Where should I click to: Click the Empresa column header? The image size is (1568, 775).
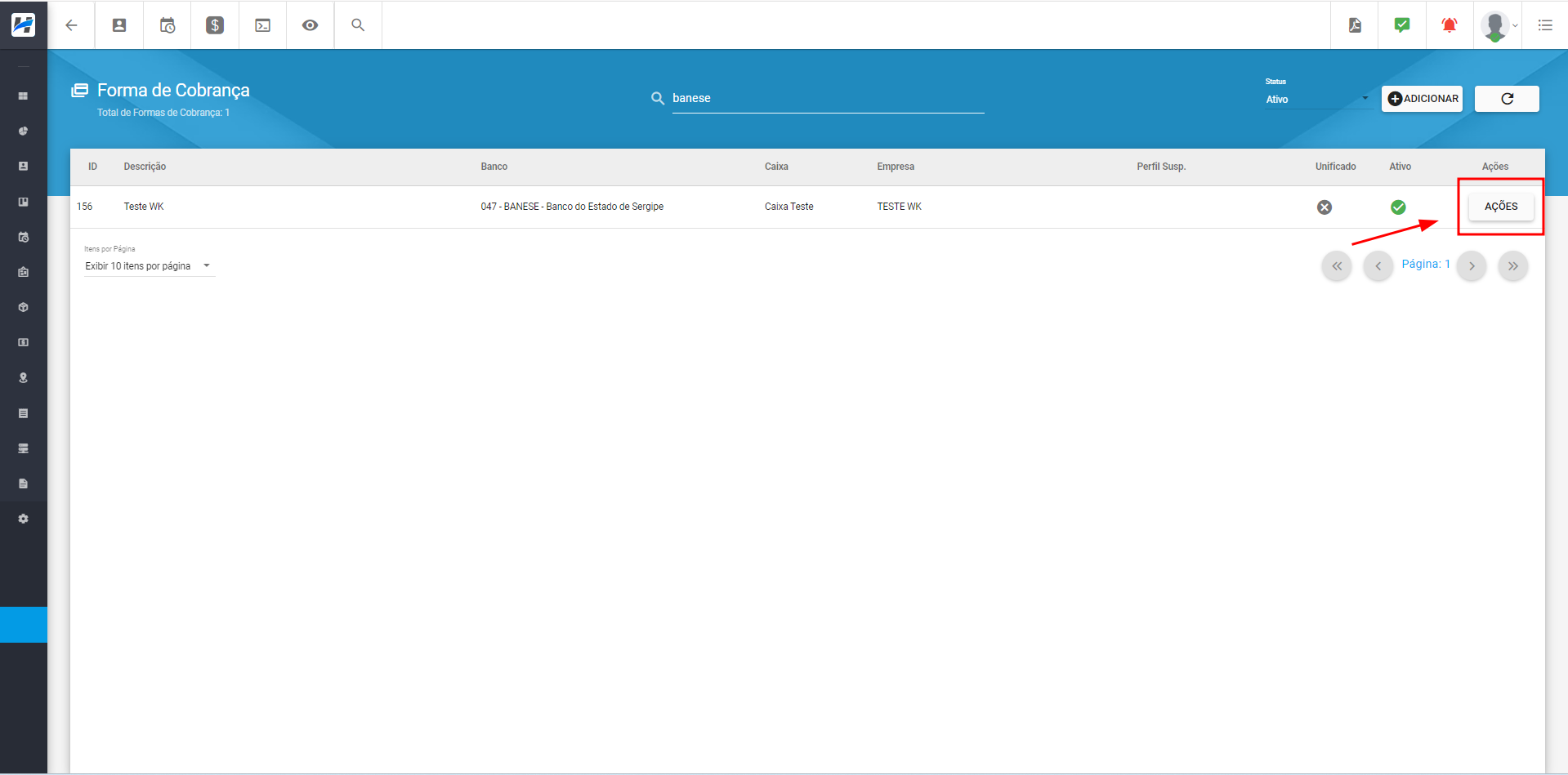pos(896,167)
